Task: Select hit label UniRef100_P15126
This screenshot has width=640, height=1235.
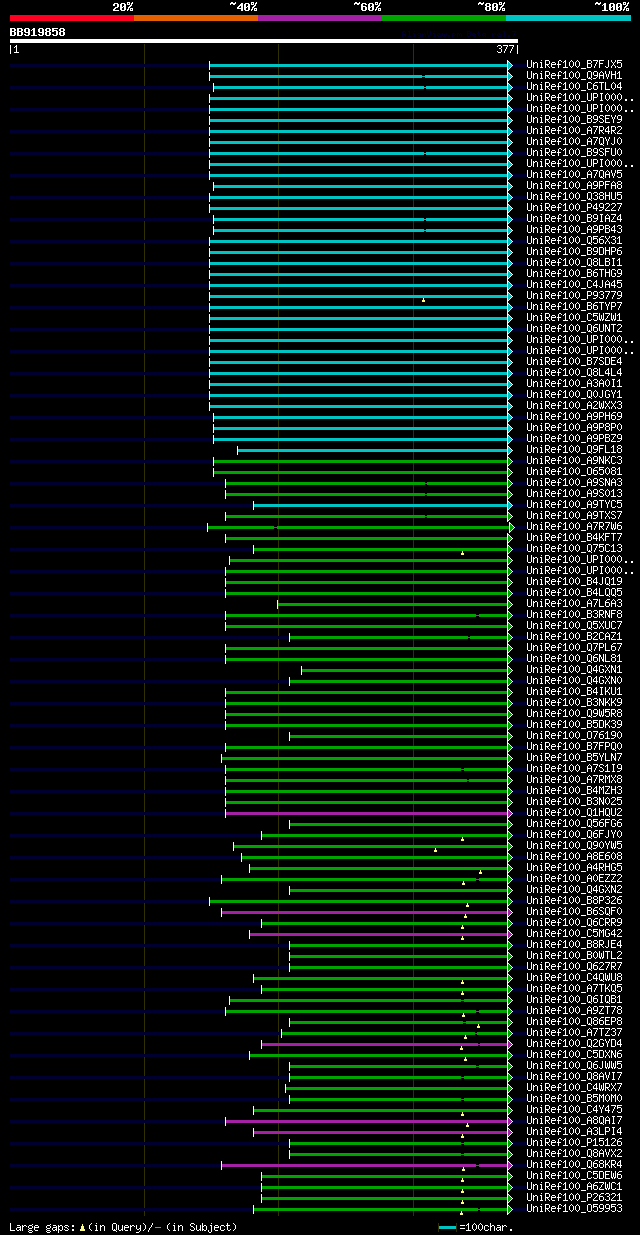Action: (574, 1142)
